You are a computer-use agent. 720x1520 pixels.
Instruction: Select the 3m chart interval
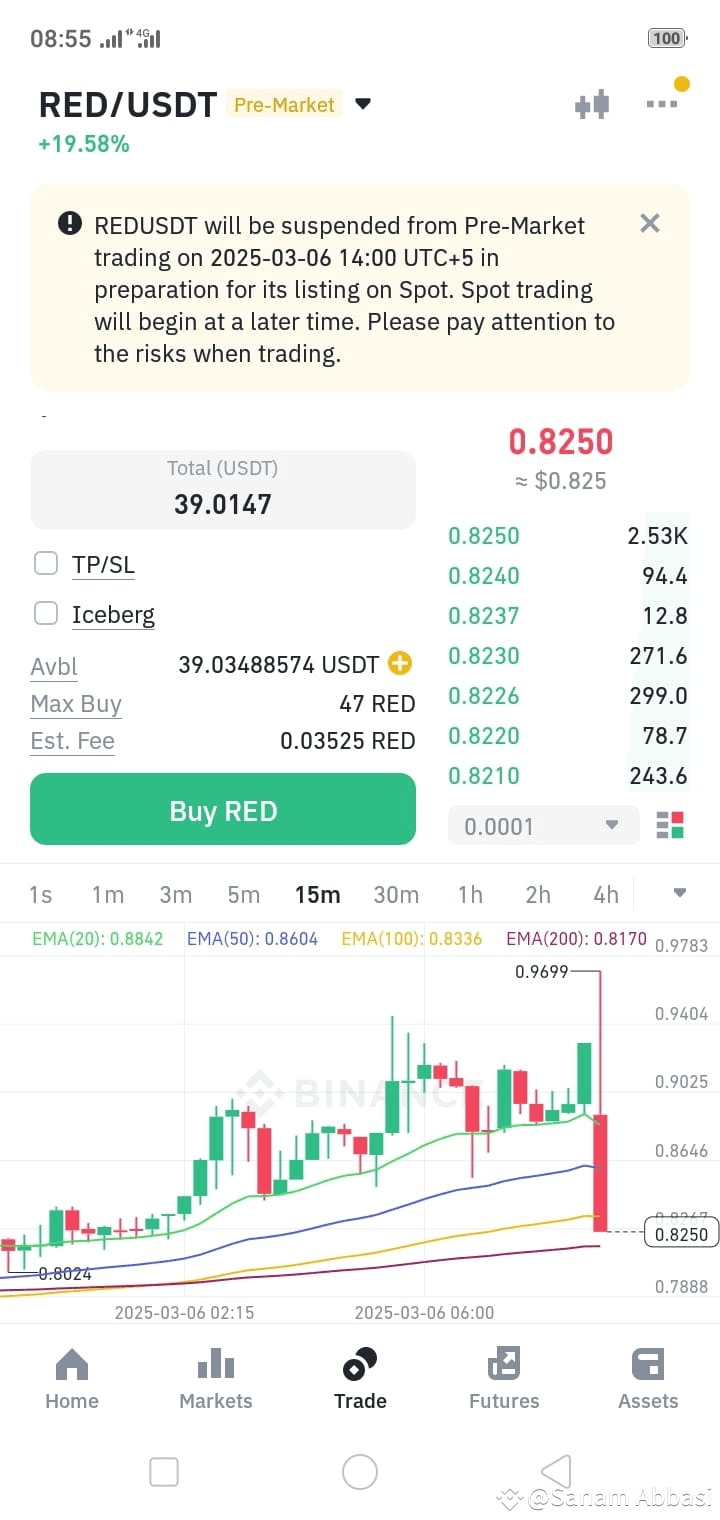point(176,894)
